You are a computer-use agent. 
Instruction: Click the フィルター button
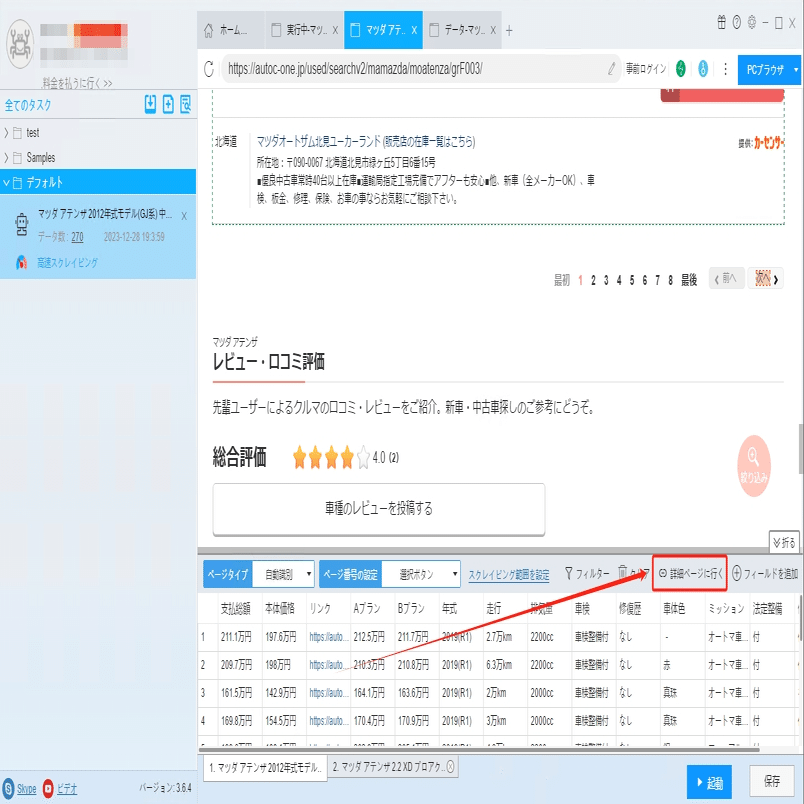587,573
